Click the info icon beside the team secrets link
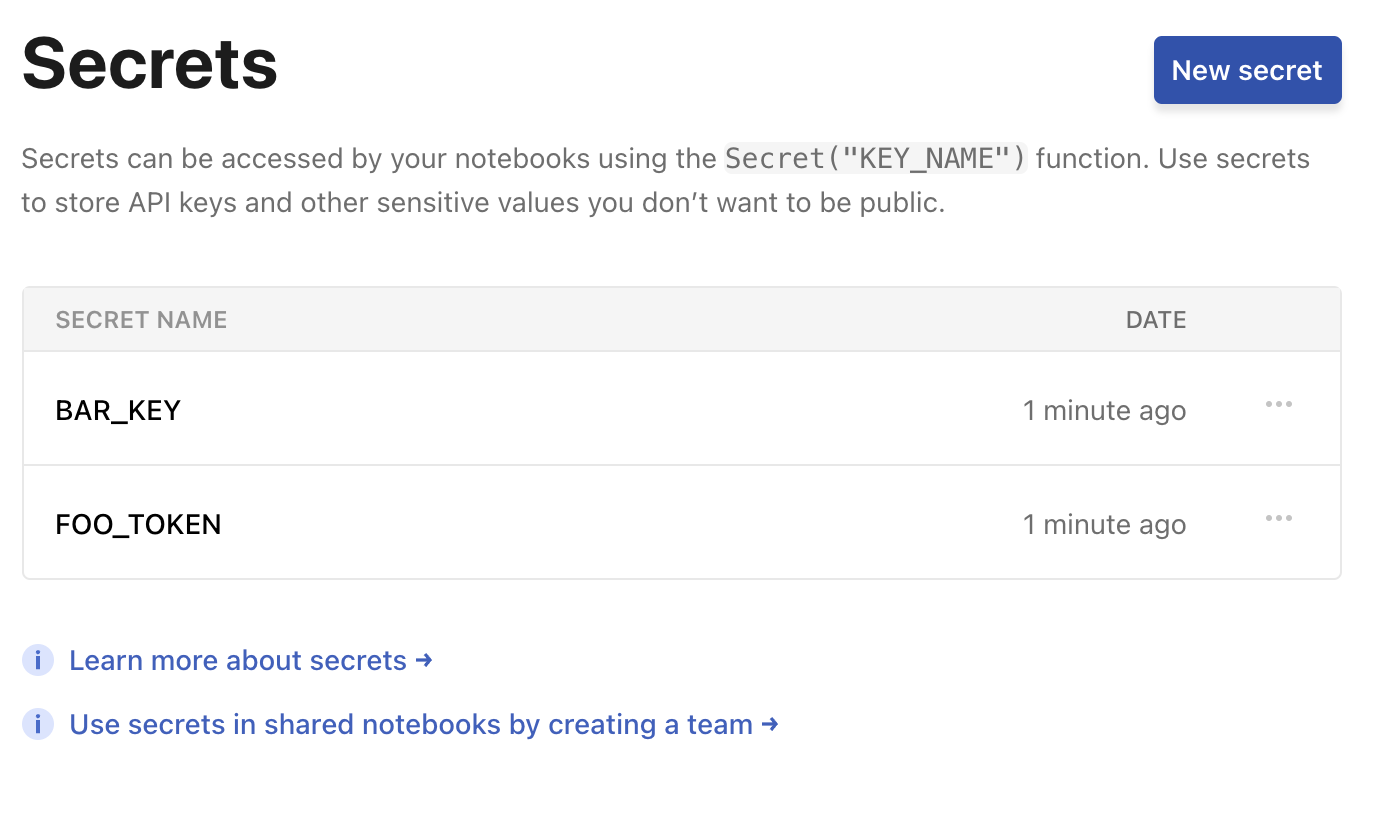The height and width of the screenshot is (832, 1382). [37, 724]
